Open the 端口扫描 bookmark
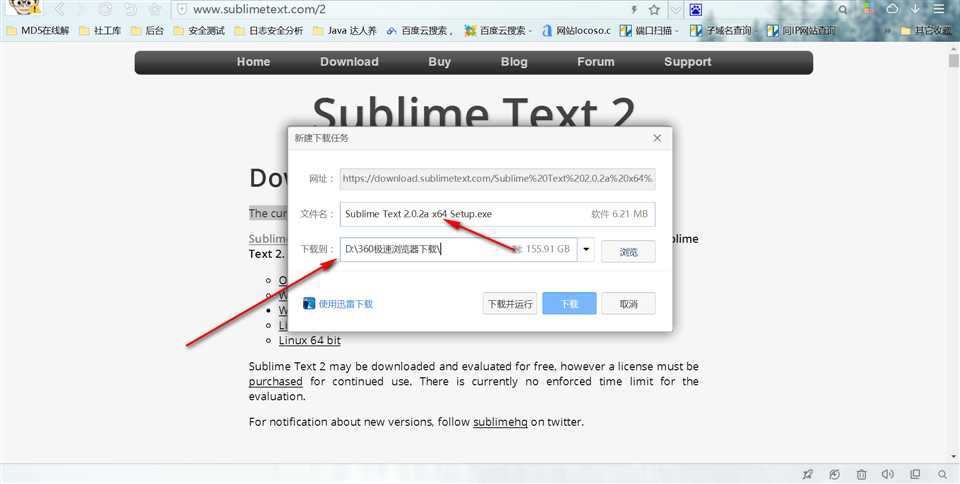 click(649, 30)
